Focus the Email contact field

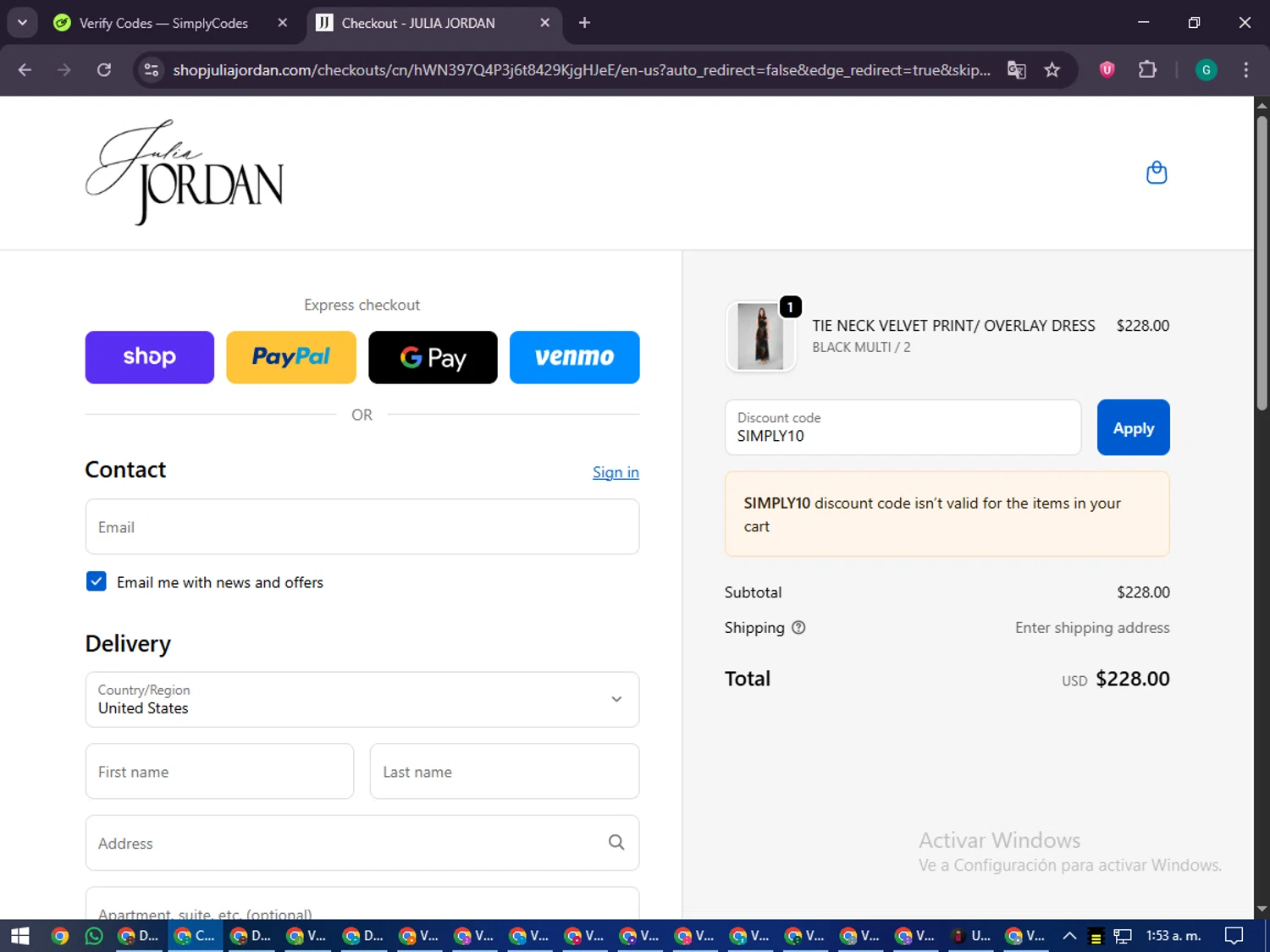point(362,527)
